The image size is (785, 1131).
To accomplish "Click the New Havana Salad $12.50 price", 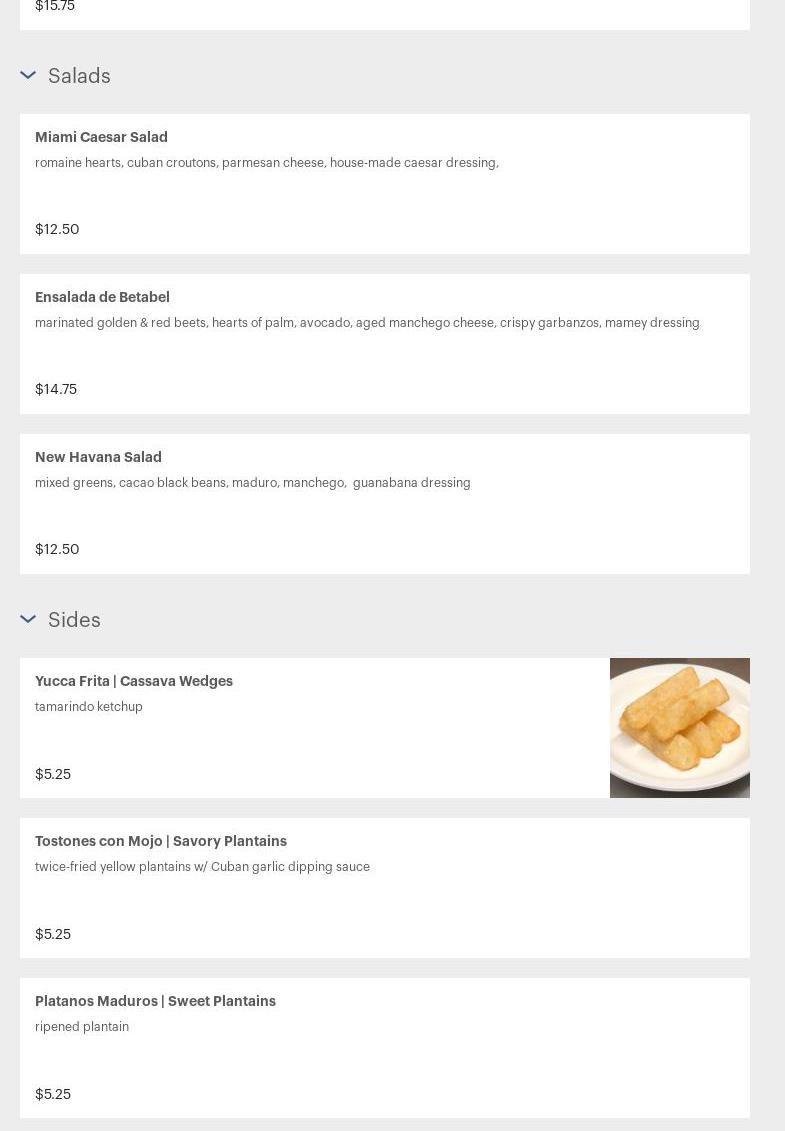I will tap(57, 549).
